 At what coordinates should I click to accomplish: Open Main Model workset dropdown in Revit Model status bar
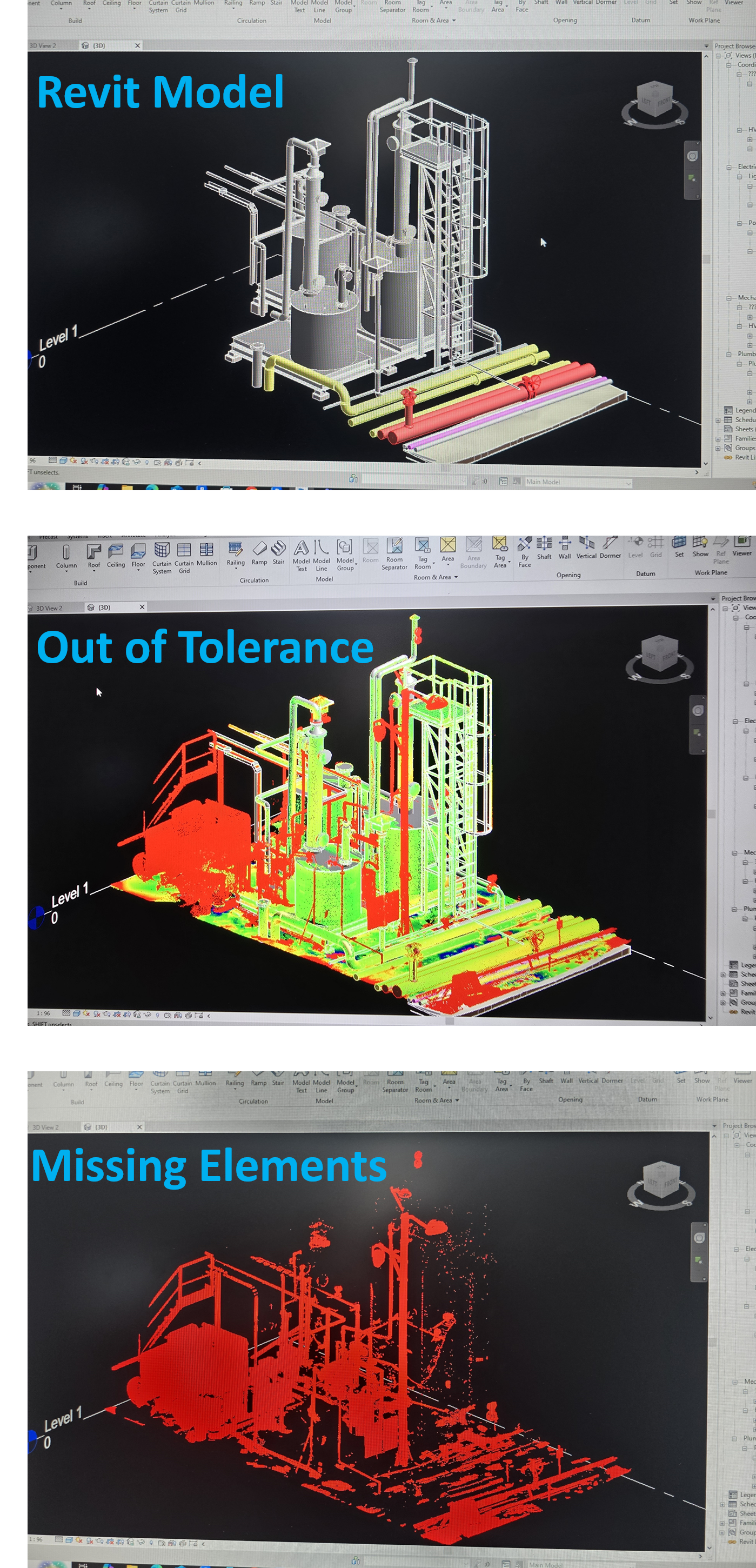click(578, 482)
